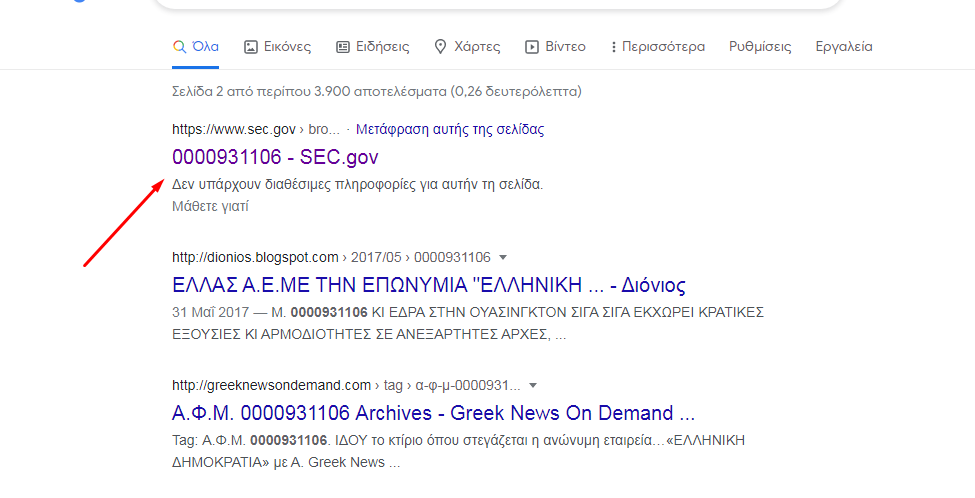Click the images icon beside Εικόνες

tap(251, 47)
